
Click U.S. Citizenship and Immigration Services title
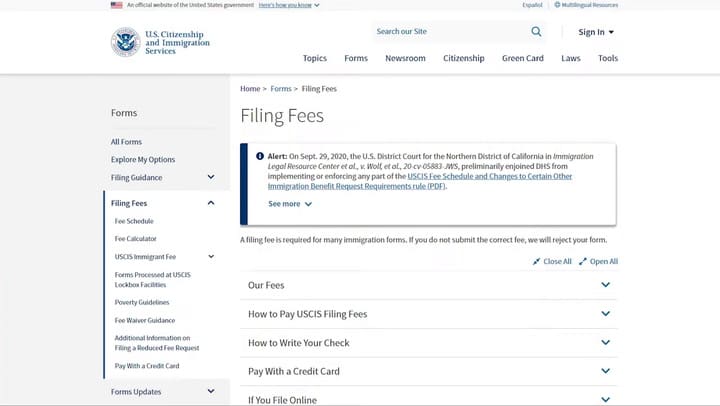coord(177,42)
